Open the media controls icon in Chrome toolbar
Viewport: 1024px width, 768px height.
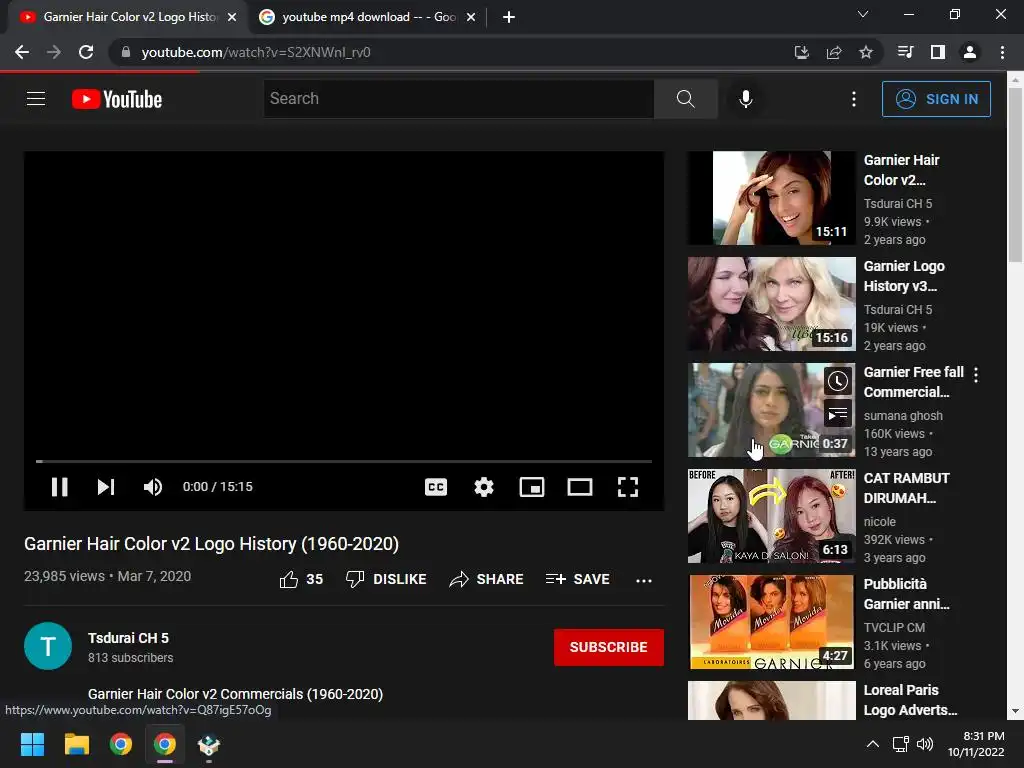pyautogui.click(x=905, y=52)
